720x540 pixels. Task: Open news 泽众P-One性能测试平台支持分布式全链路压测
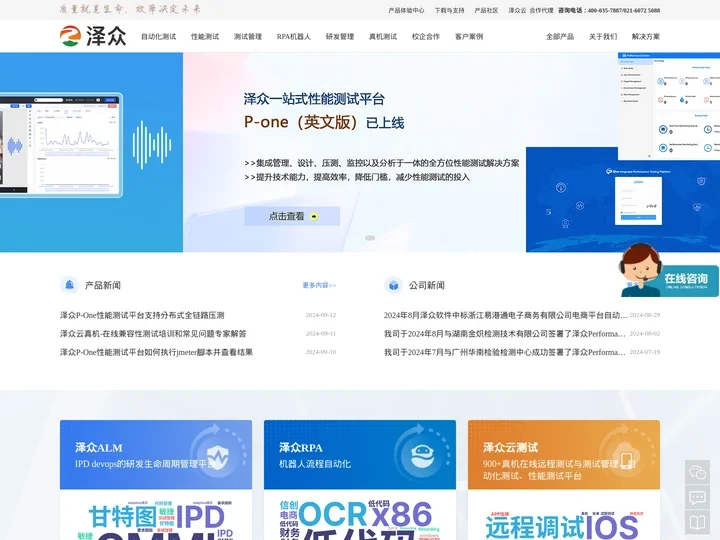[x=142, y=315]
